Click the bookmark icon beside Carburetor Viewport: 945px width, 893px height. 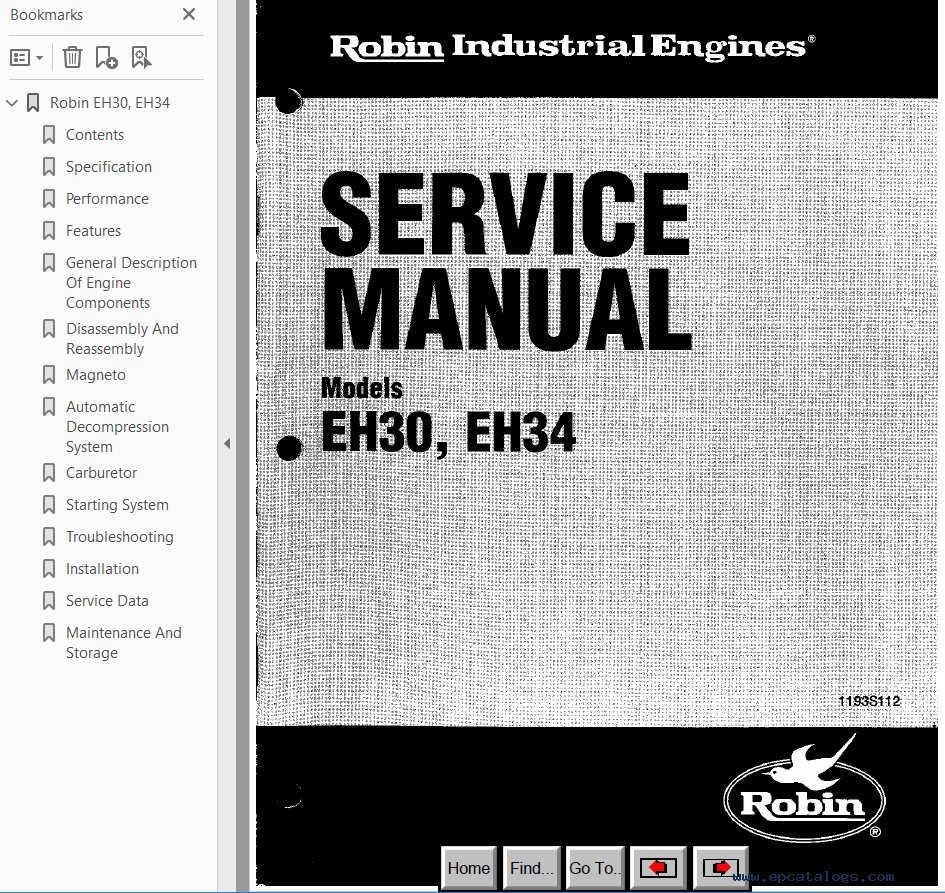49,473
